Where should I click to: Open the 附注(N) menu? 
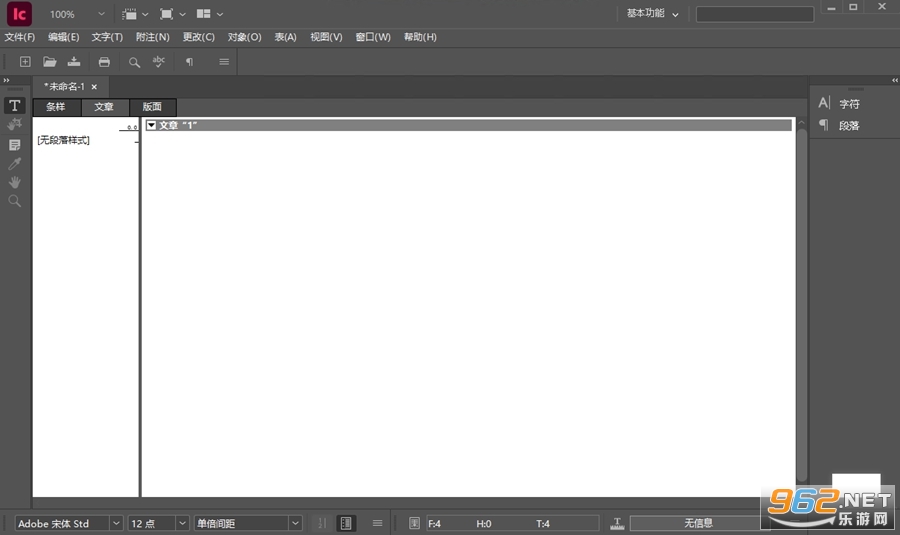[153, 37]
